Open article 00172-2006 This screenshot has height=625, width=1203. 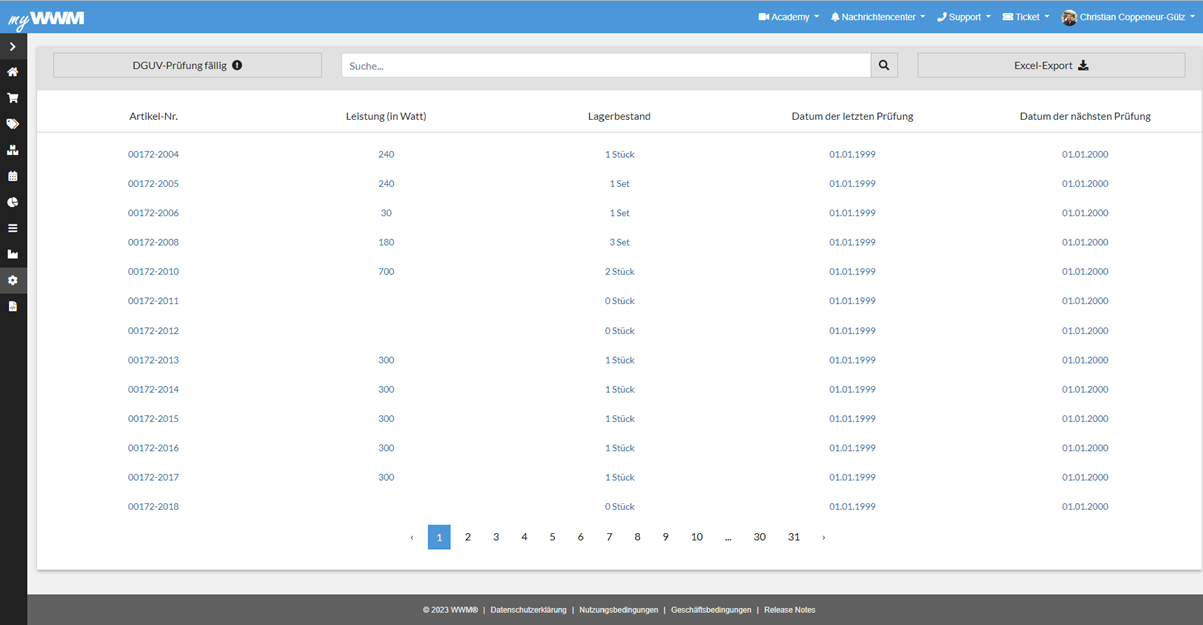coord(153,213)
